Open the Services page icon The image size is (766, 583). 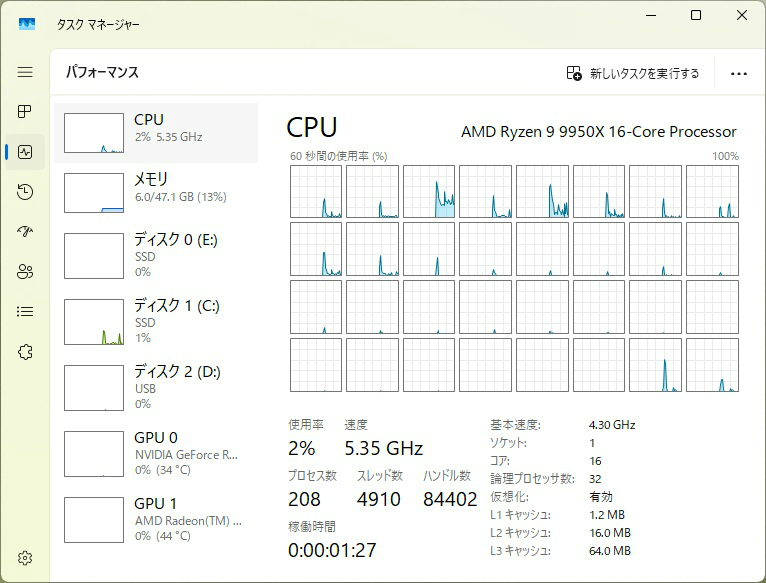click(x=25, y=351)
